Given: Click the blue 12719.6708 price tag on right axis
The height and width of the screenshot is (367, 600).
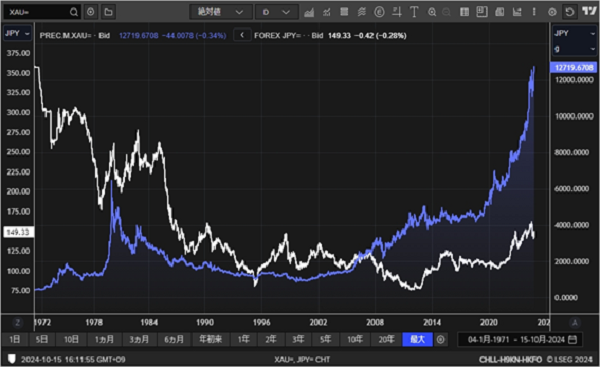Looking at the screenshot, I should click(574, 68).
